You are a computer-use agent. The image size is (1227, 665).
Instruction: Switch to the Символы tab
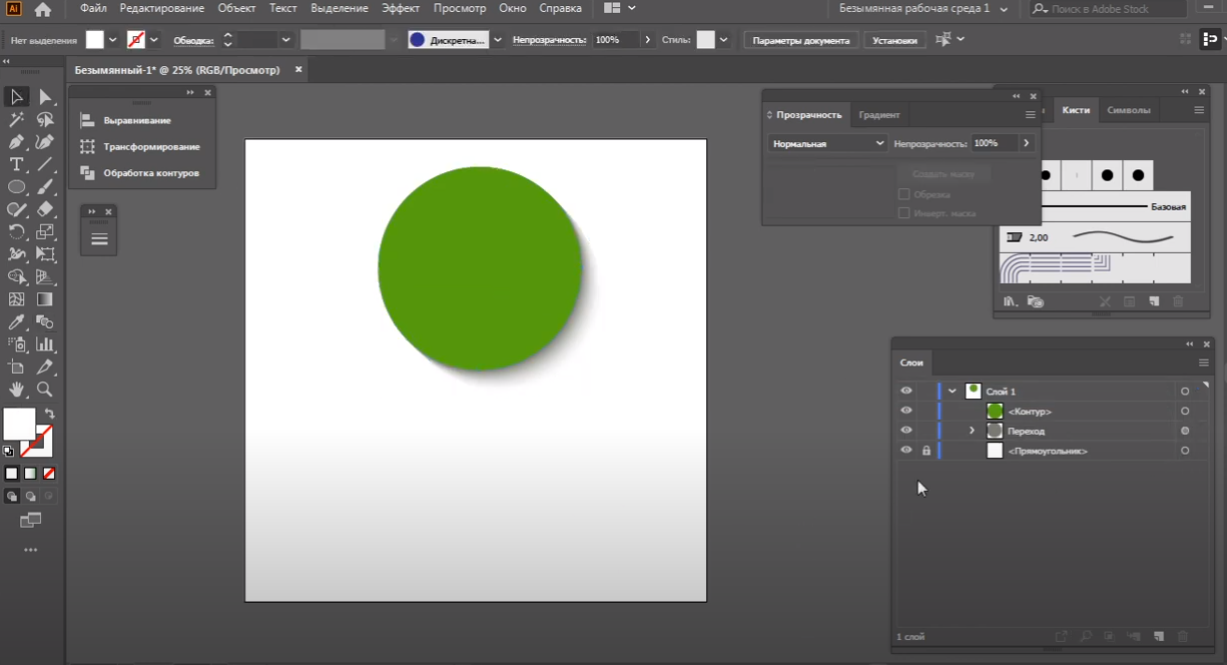click(x=1128, y=110)
